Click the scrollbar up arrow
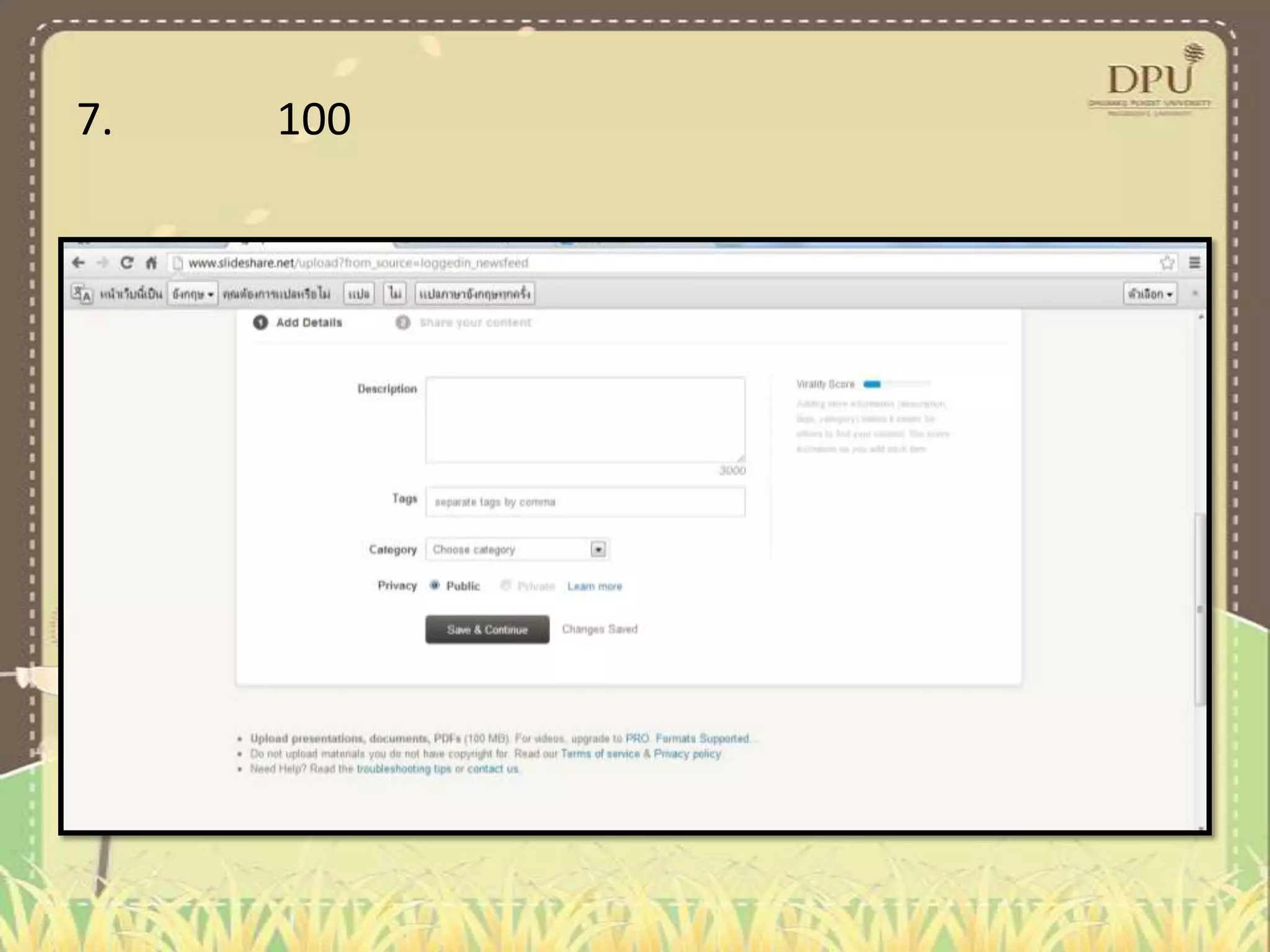Image resolution: width=1270 pixels, height=952 pixels. [1201, 317]
